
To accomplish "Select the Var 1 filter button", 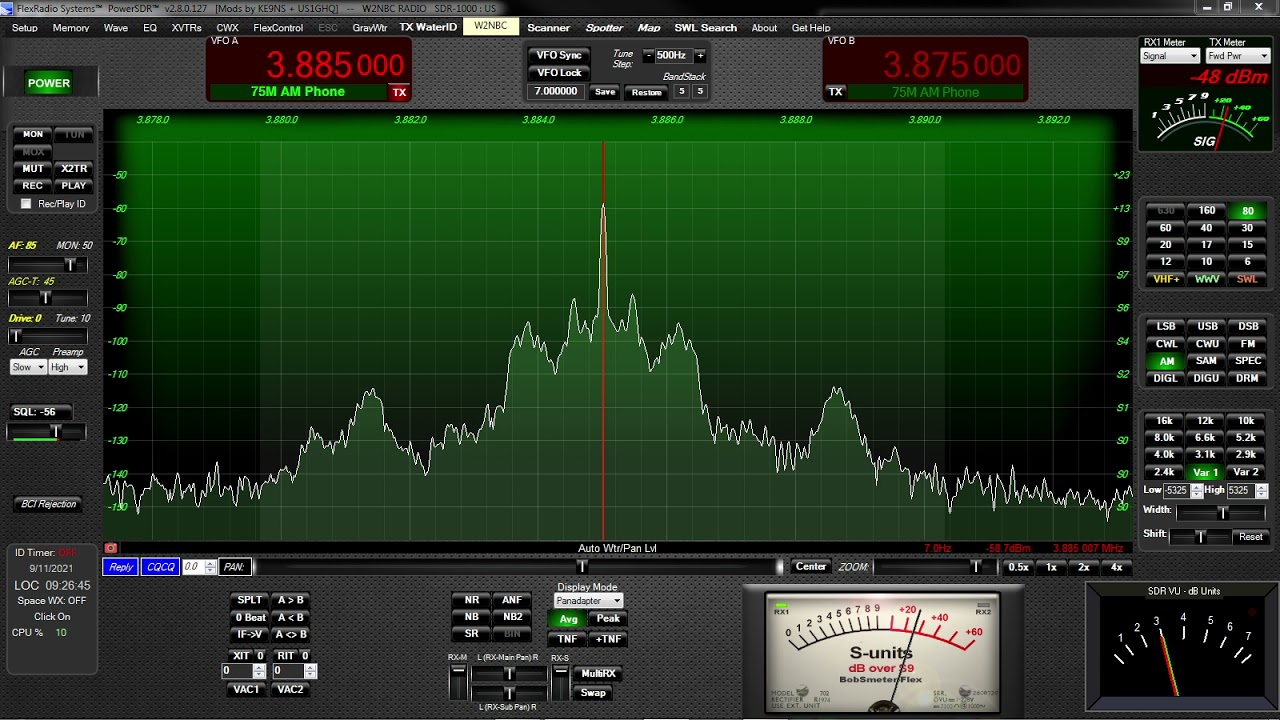I will (1205, 472).
